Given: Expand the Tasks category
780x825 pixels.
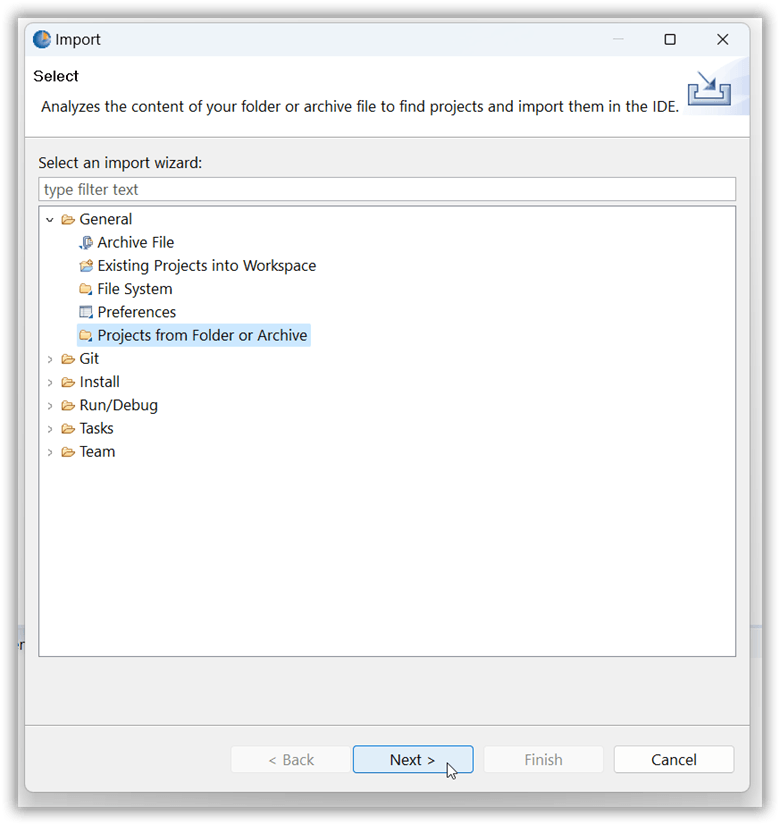Looking at the screenshot, I should click(50, 429).
